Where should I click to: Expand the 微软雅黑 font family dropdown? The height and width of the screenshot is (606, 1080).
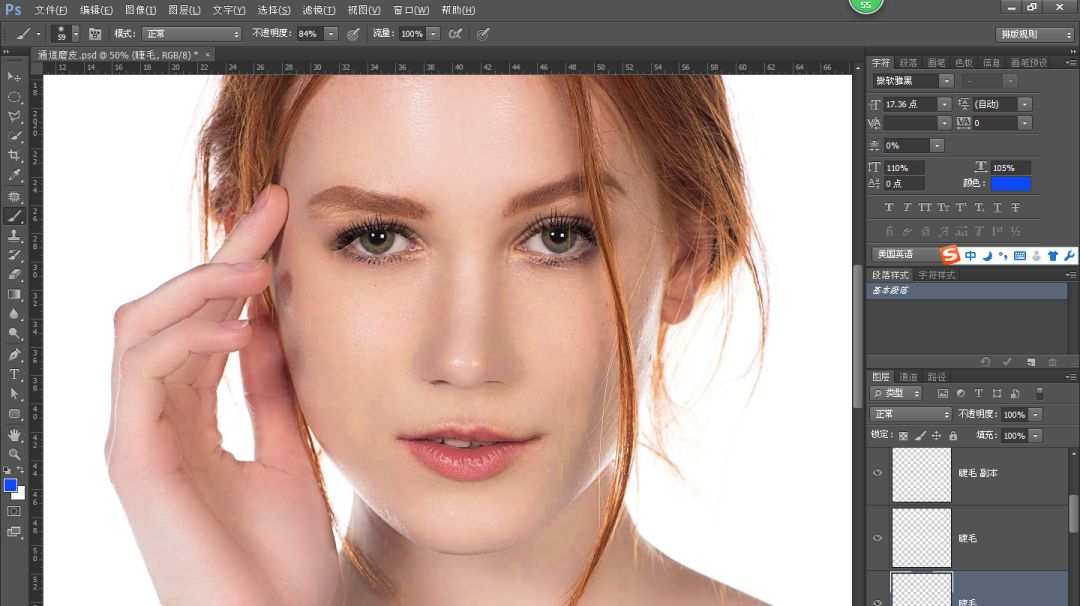point(945,80)
